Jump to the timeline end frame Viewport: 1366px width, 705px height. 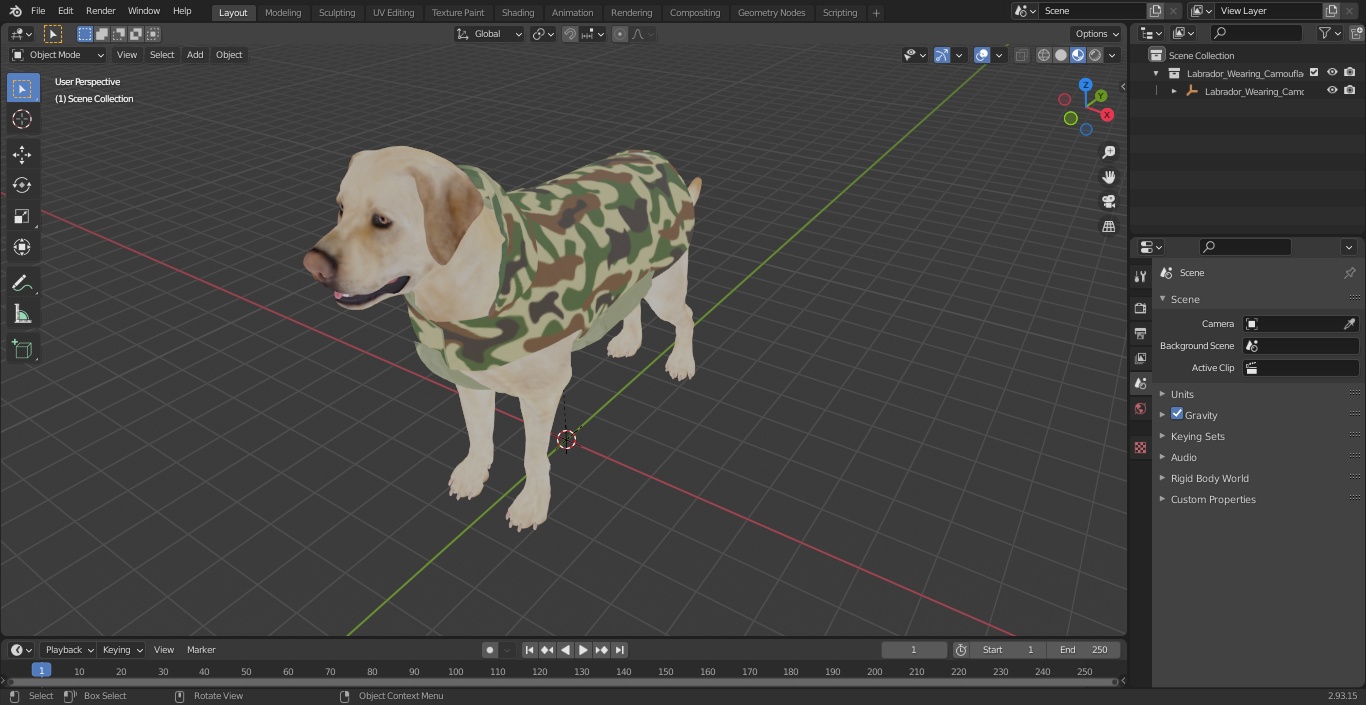coord(620,650)
